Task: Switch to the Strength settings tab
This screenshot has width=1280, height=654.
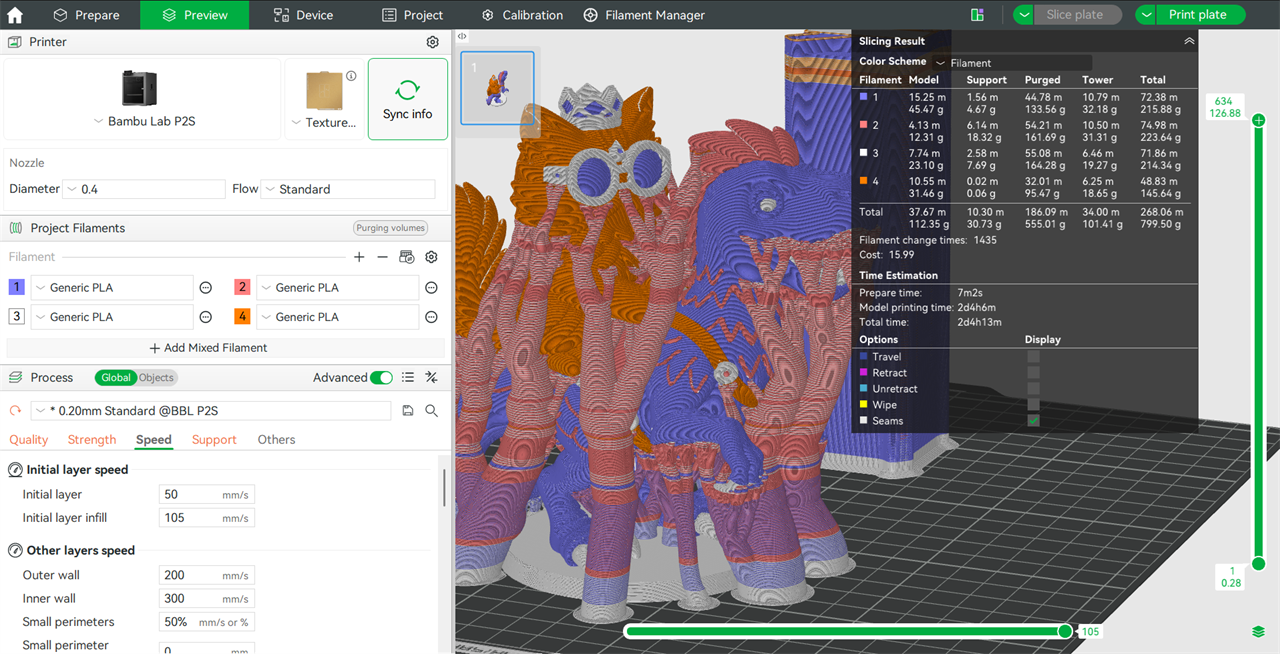Action: pyautogui.click(x=92, y=440)
